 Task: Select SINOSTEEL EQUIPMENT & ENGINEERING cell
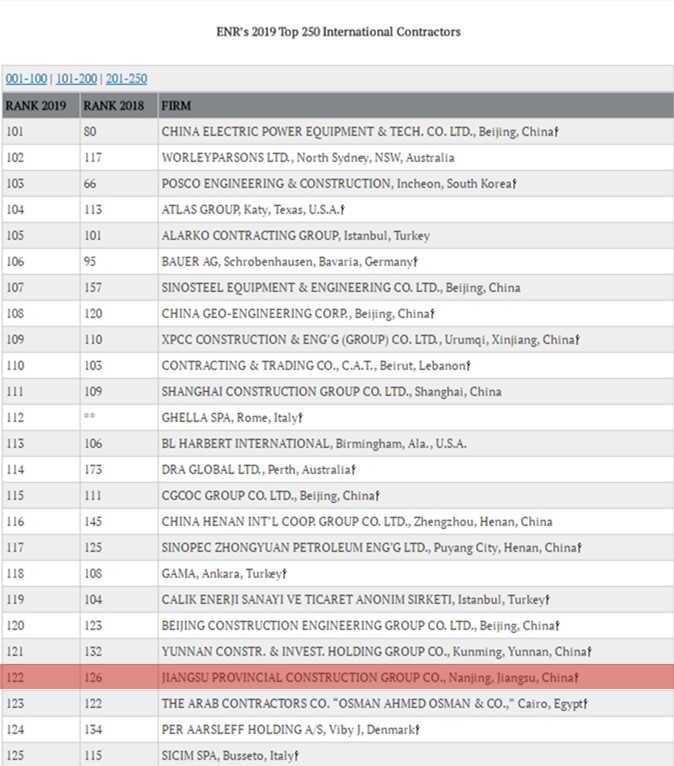(416, 287)
